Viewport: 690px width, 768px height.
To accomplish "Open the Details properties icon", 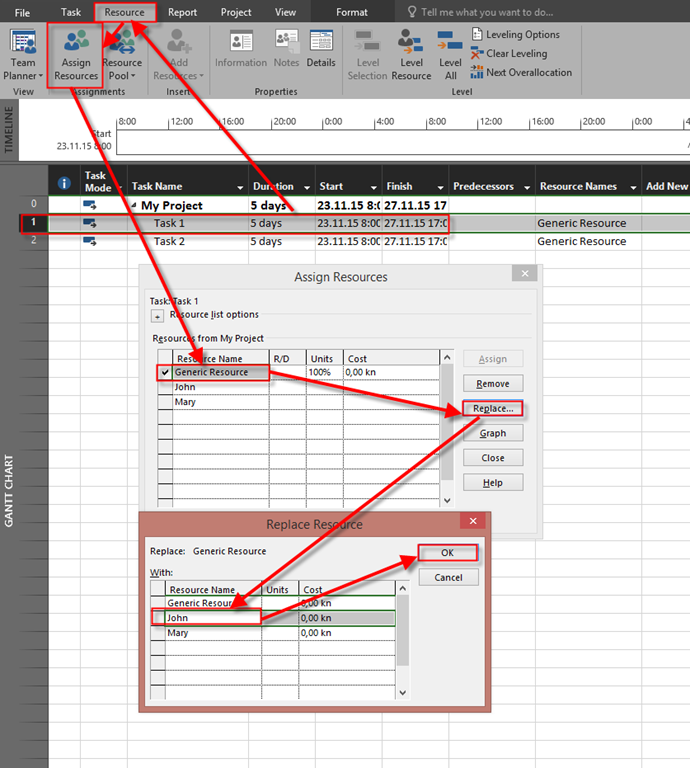I will point(321,48).
